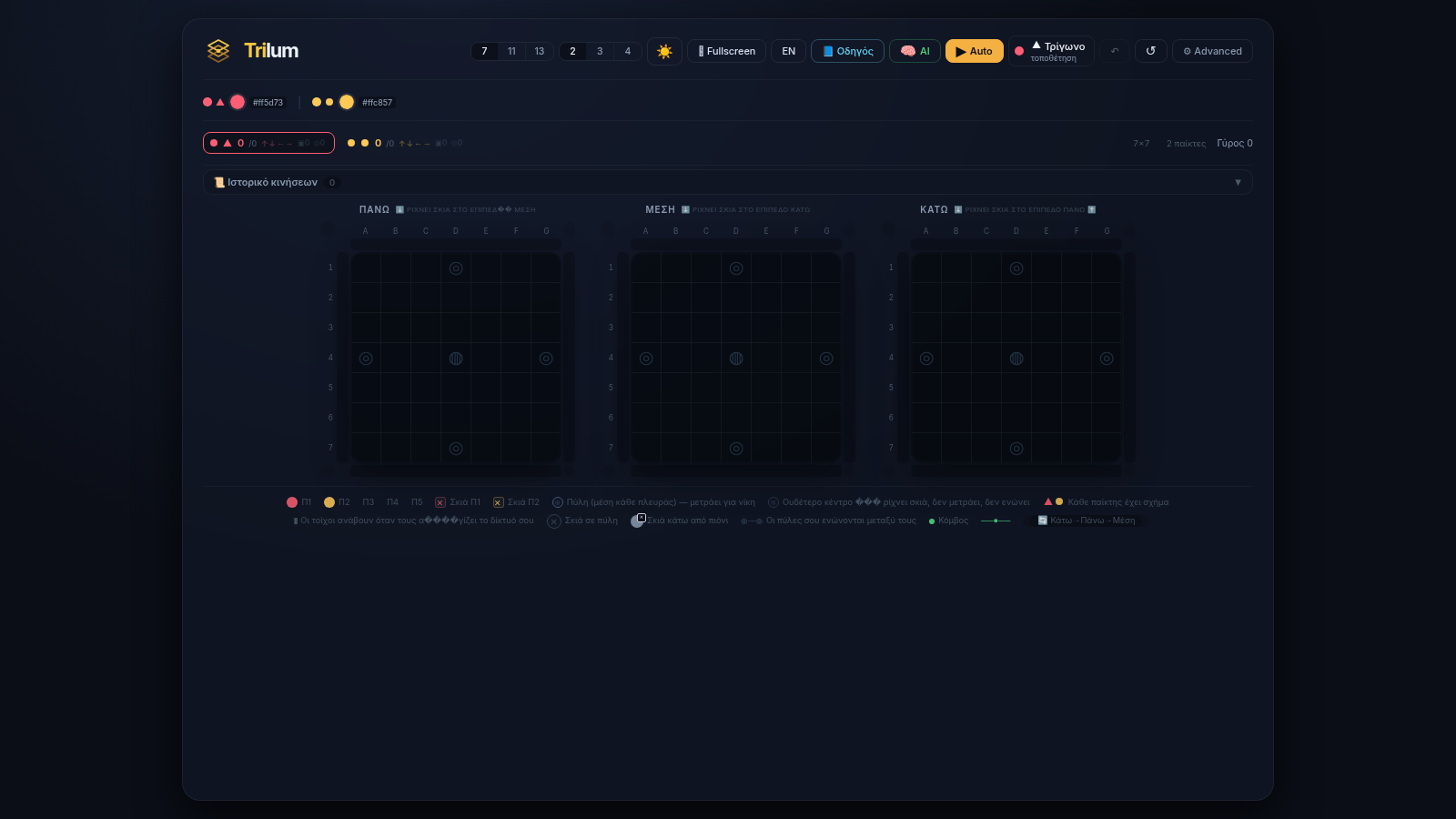Place piece on cell A1 of ΠΑΝΩ board

(x=366, y=268)
